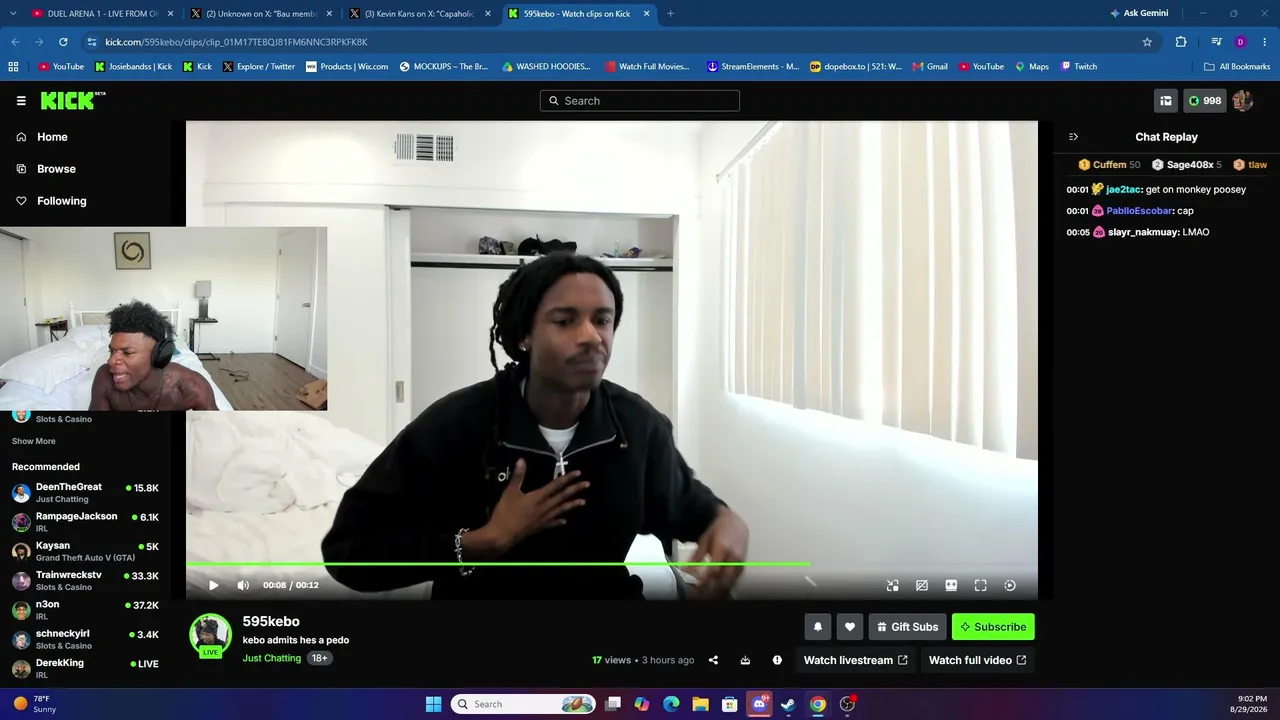
Task: Toggle the crossed-out screen player icon
Action: [922, 585]
